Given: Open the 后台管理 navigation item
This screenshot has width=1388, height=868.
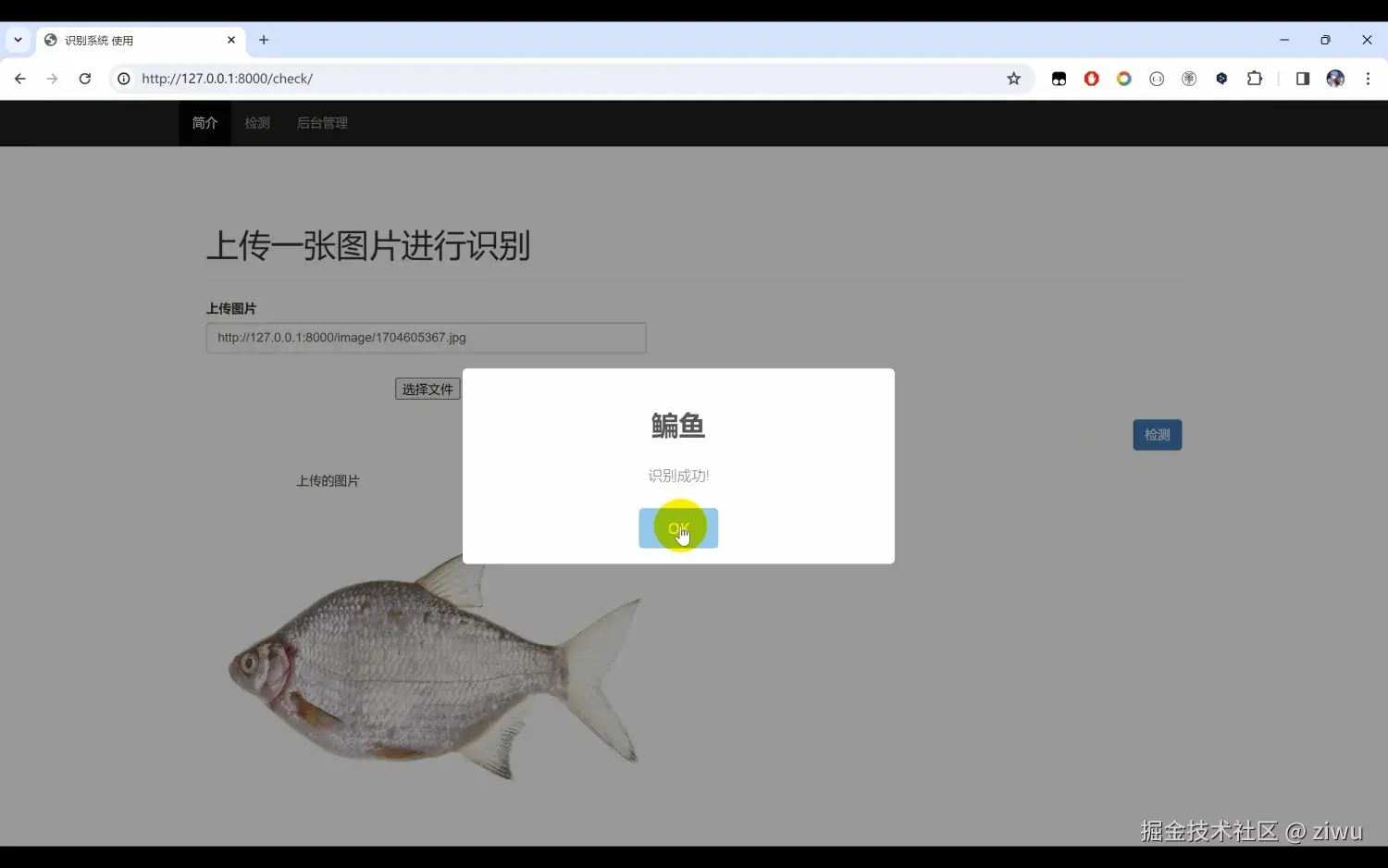Looking at the screenshot, I should point(322,122).
